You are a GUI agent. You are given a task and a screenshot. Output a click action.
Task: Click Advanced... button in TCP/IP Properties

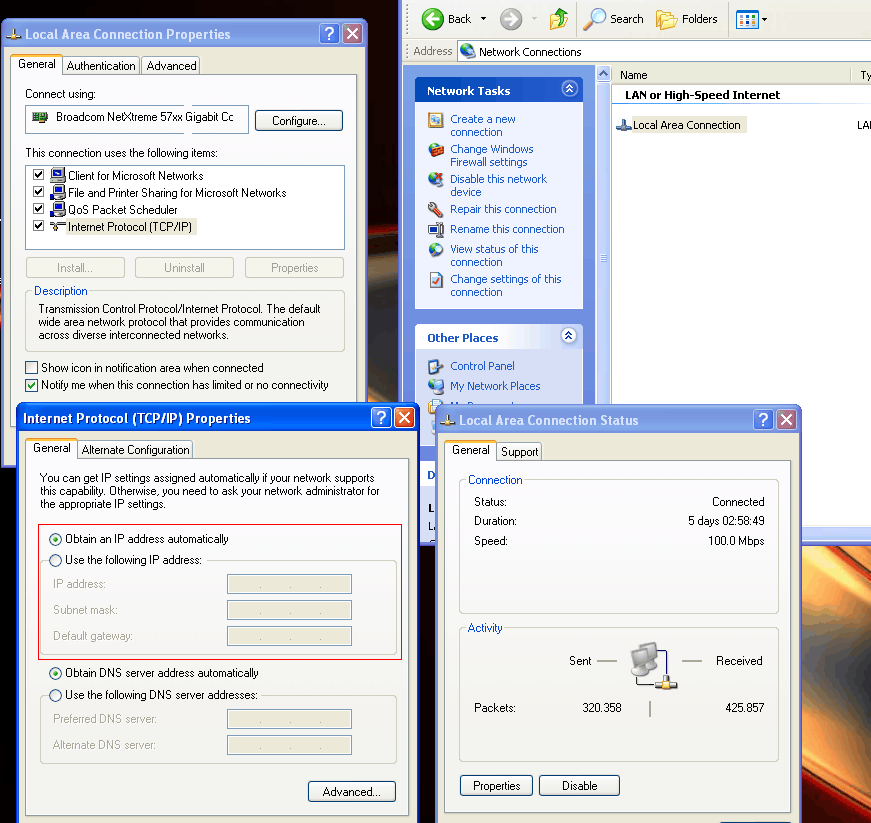coord(352,791)
